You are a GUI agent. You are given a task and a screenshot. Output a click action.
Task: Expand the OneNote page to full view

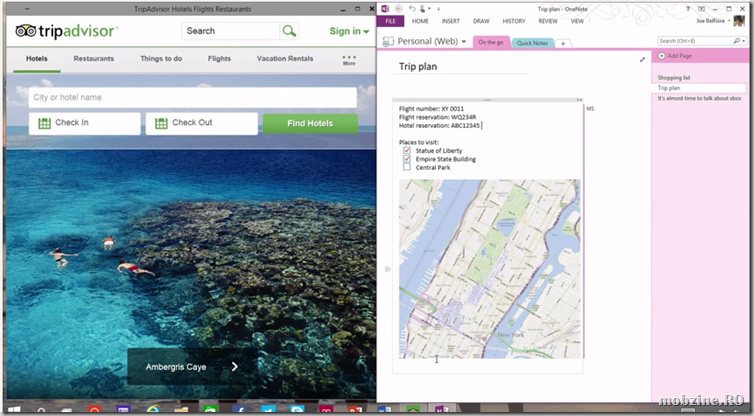(642, 60)
